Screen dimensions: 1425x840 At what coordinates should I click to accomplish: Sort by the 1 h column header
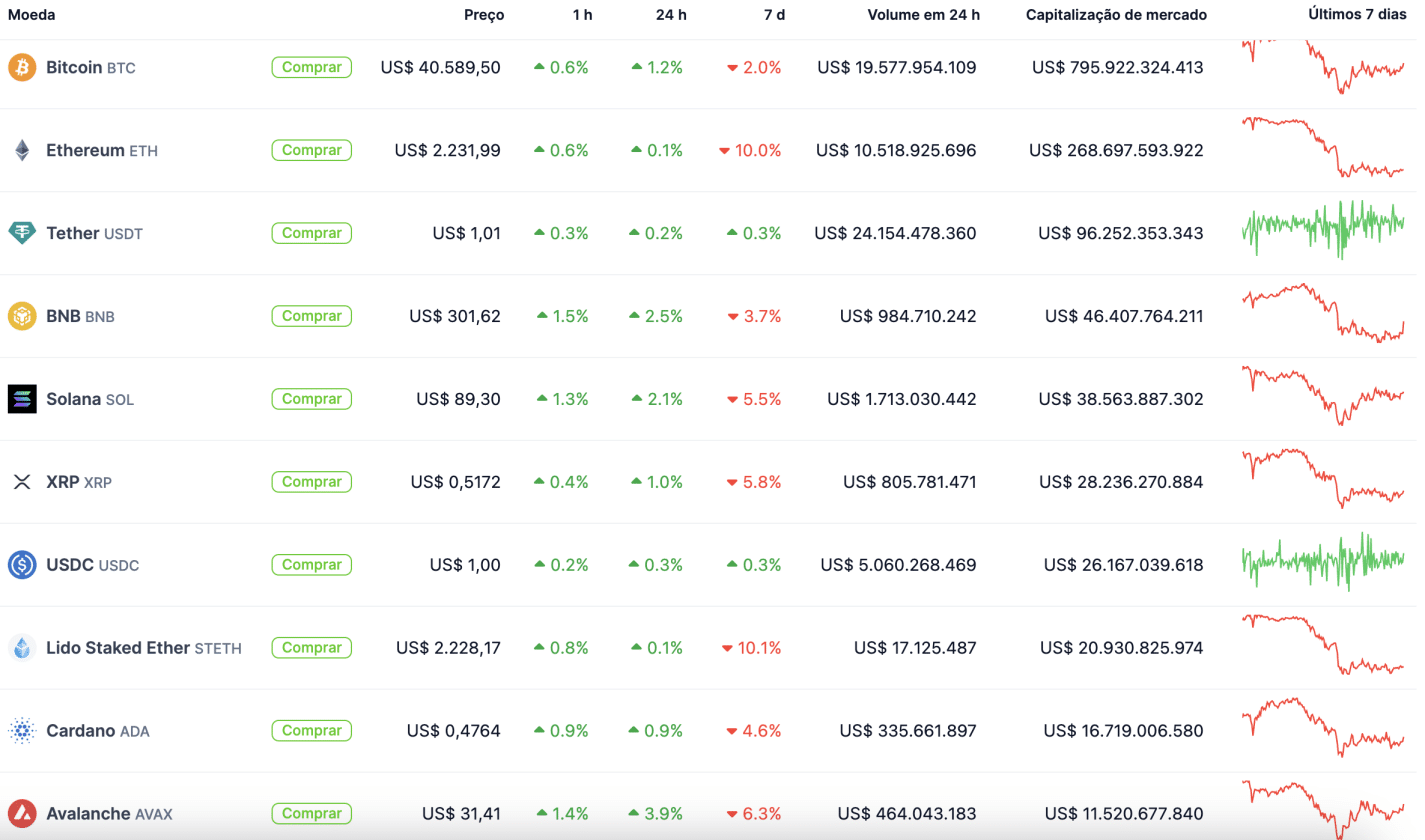[x=581, y=15]
